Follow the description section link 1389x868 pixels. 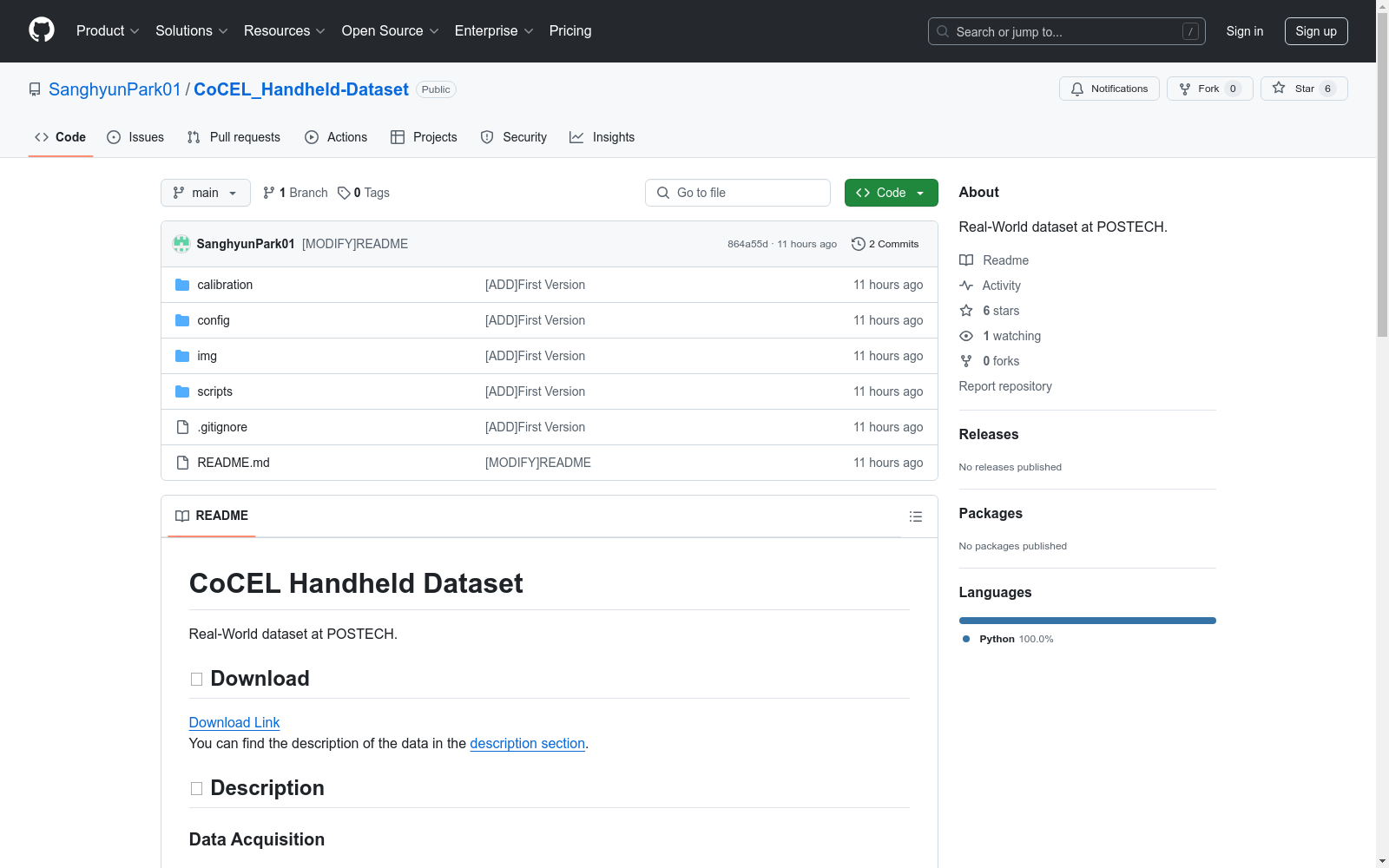(528, 743)
